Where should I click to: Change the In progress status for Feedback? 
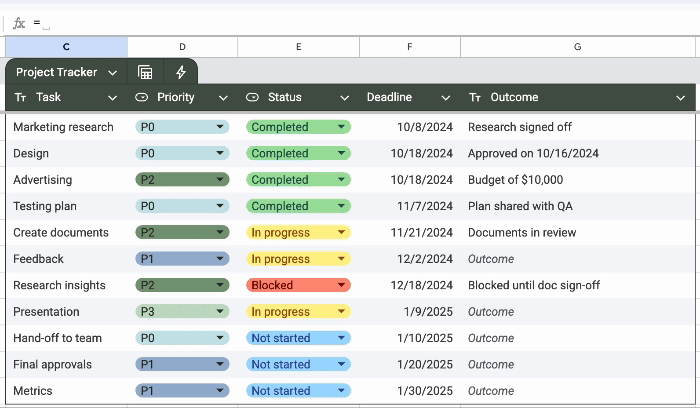point(298,259)
